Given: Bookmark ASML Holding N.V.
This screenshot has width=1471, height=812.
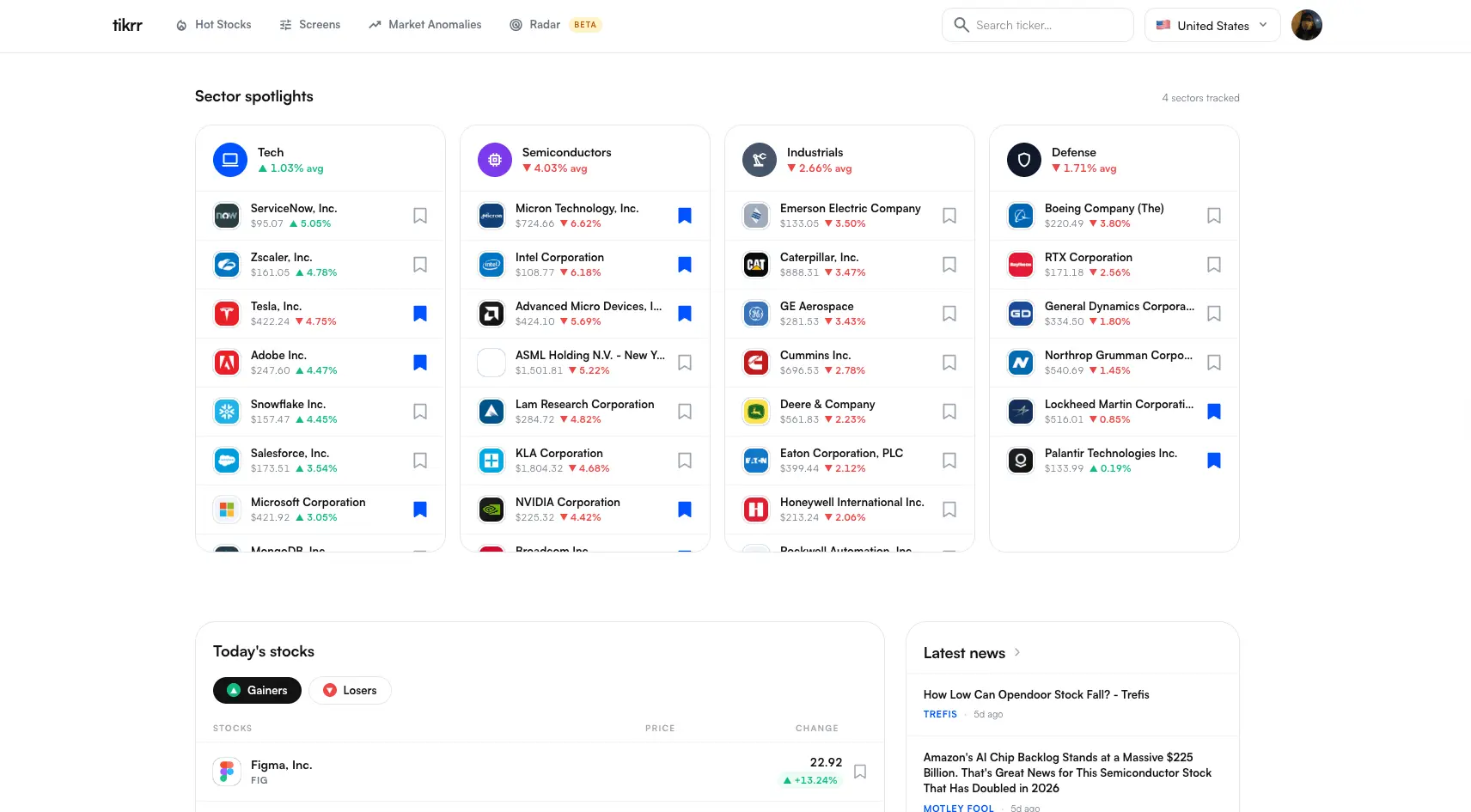Looking at the screenshot, I should click(x=685, y=363).
